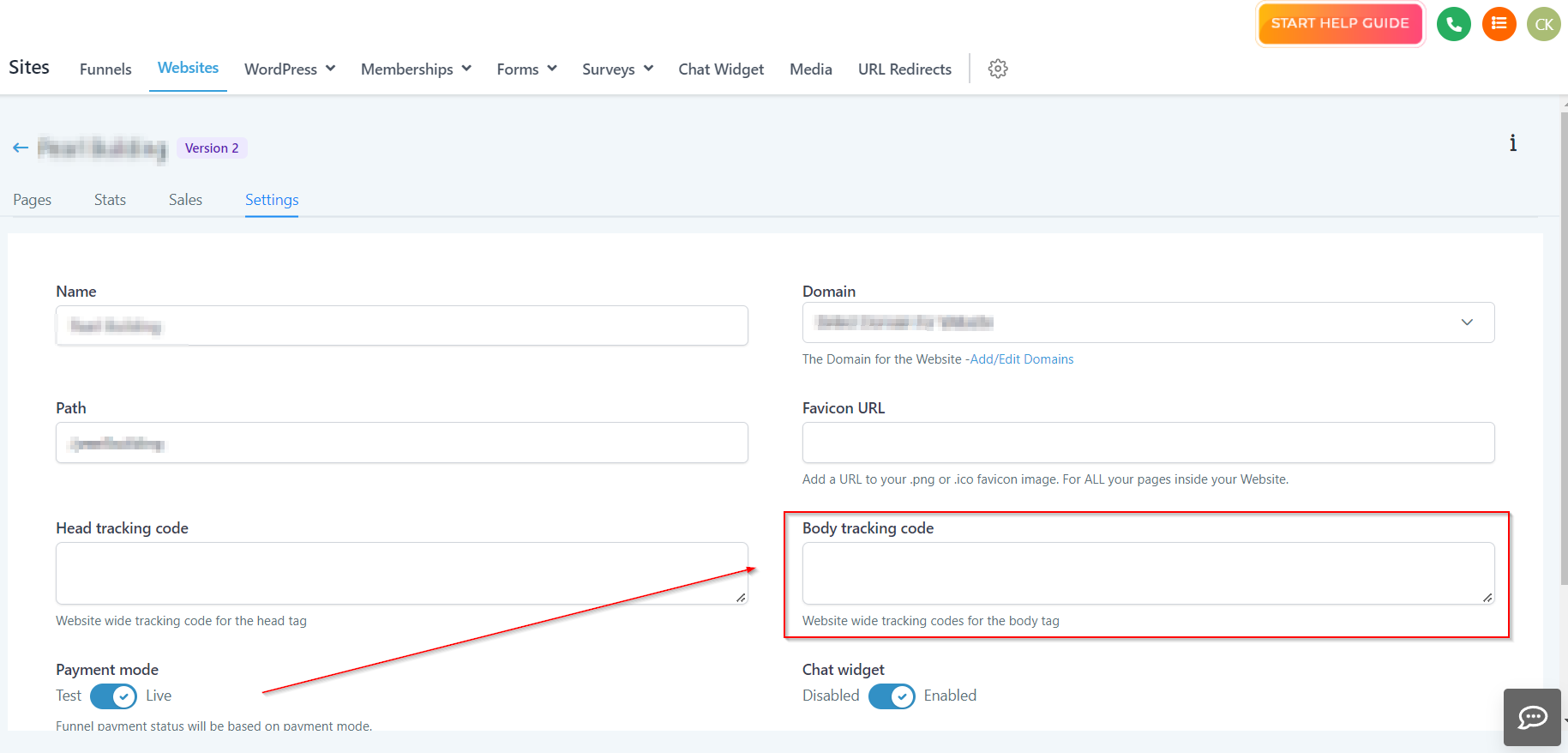Click the info icon at top right
The image size is (1568, 753).
1512,143
